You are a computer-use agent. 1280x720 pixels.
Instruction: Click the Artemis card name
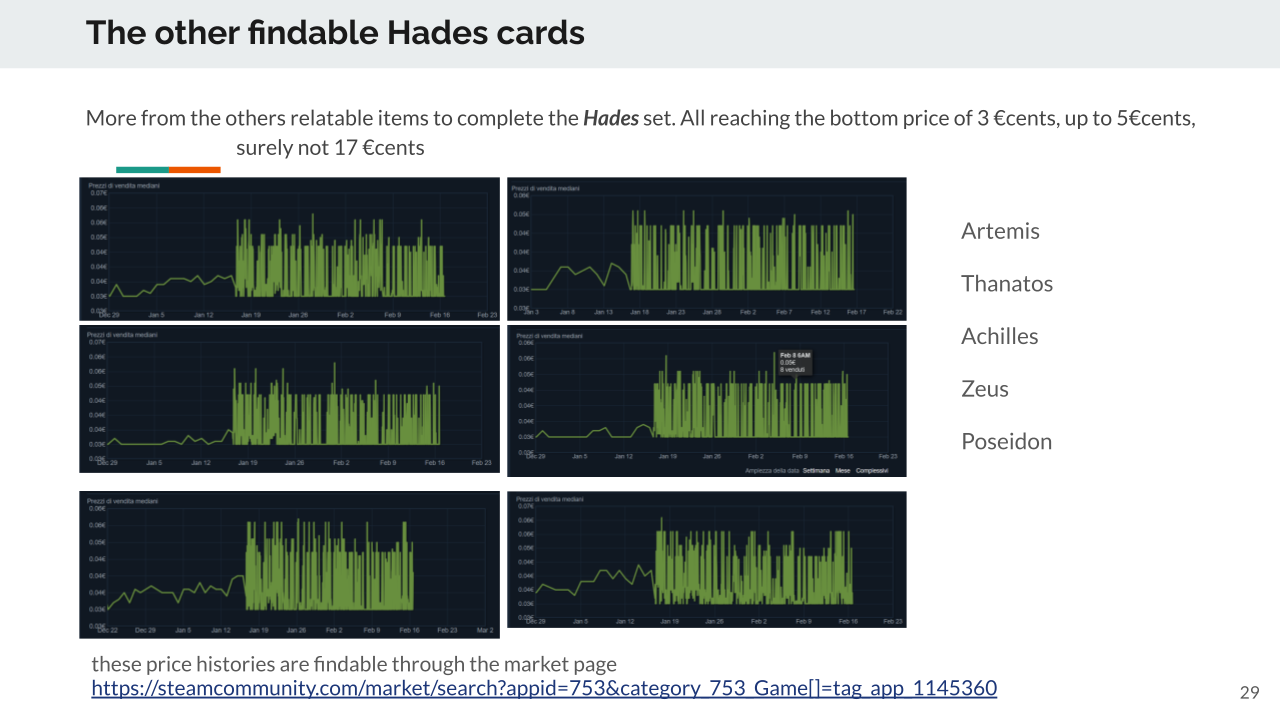pyautogui.click(x=1000, y=231)
